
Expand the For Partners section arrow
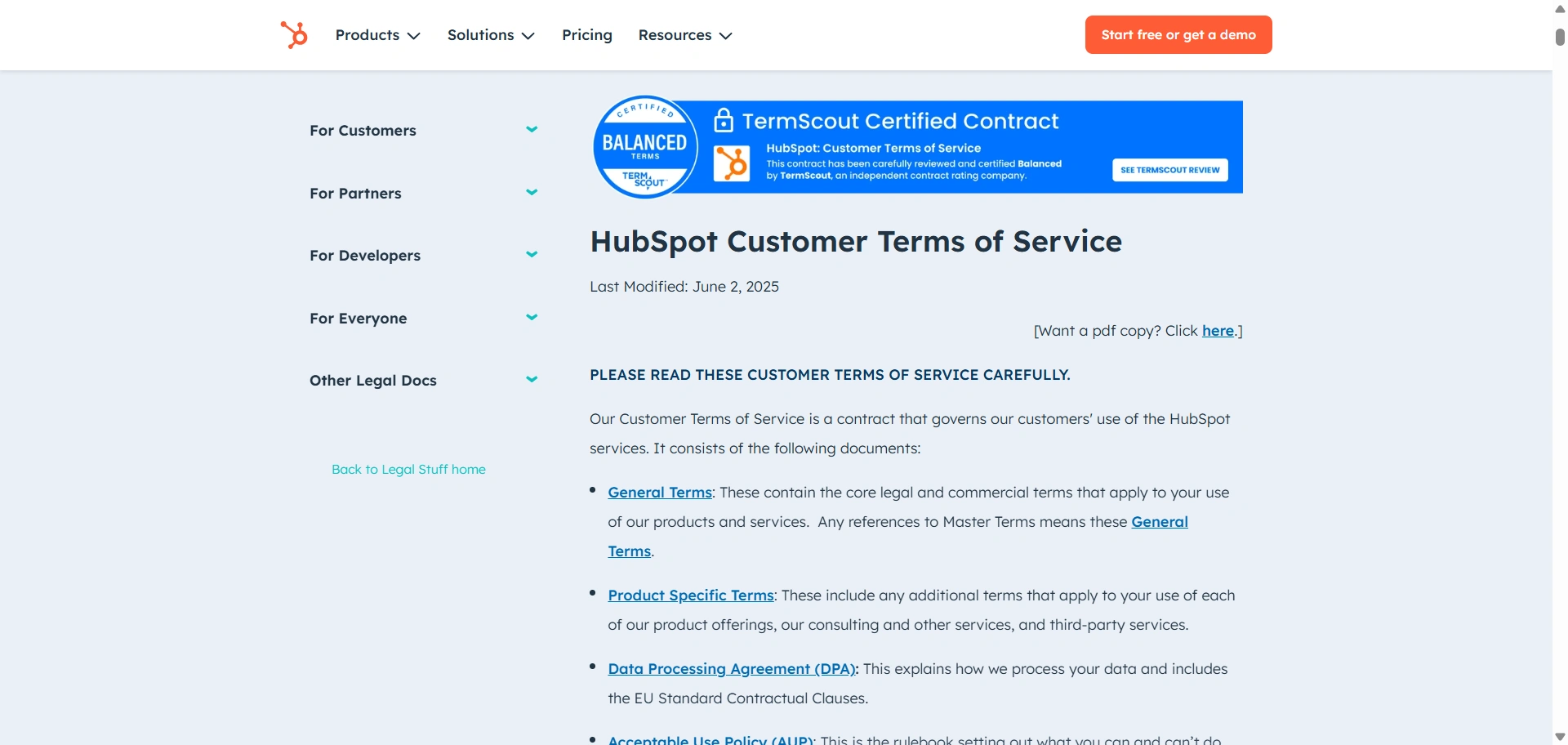coord(532,193)
